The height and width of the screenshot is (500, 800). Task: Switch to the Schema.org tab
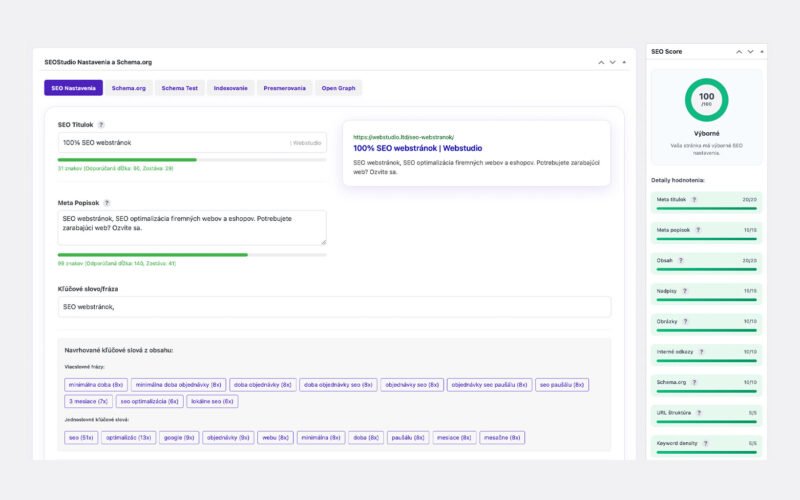[129, 88]
